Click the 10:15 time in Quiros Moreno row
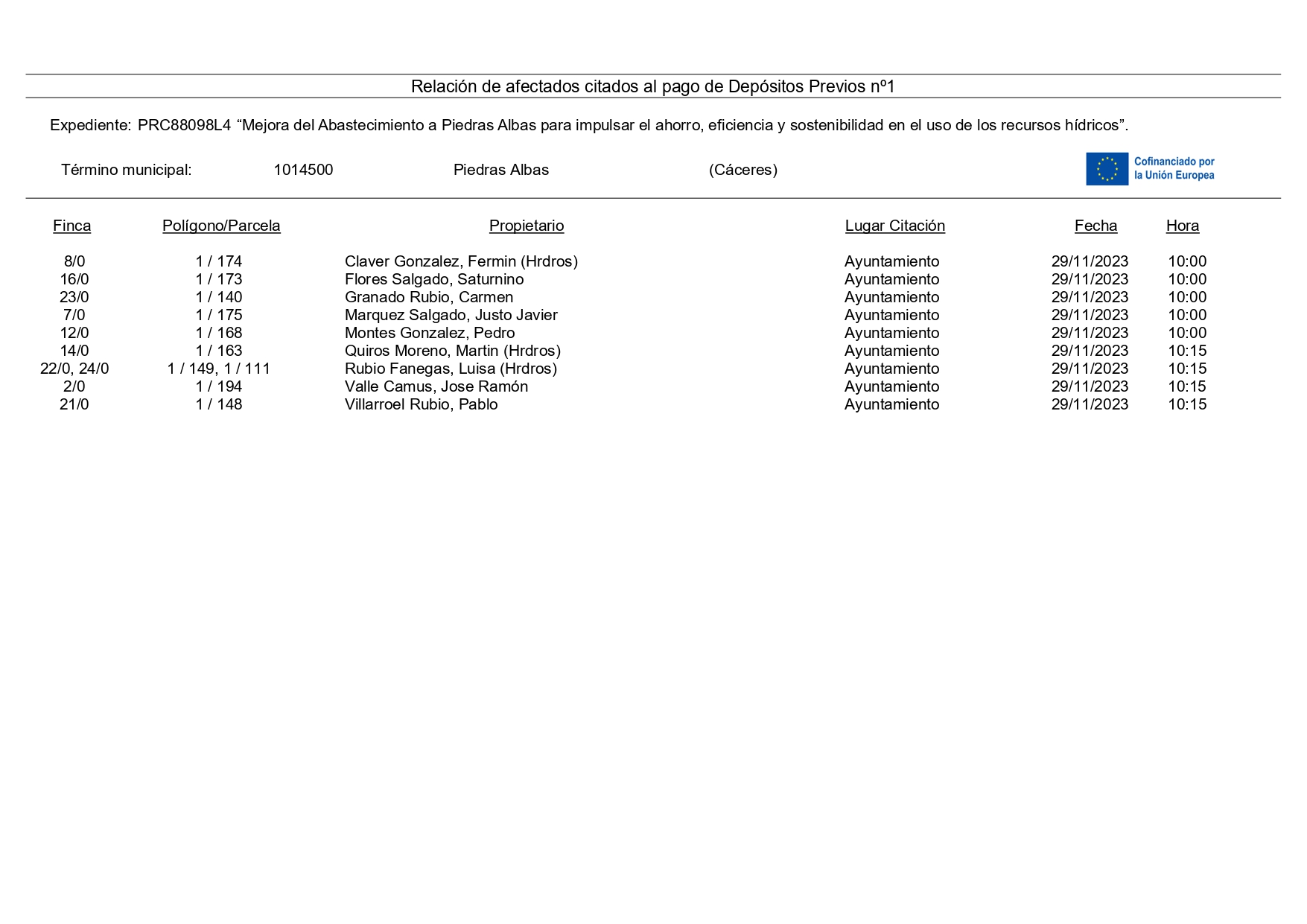This screenshot has height=924, width=1307. [x=1187, y=351]
